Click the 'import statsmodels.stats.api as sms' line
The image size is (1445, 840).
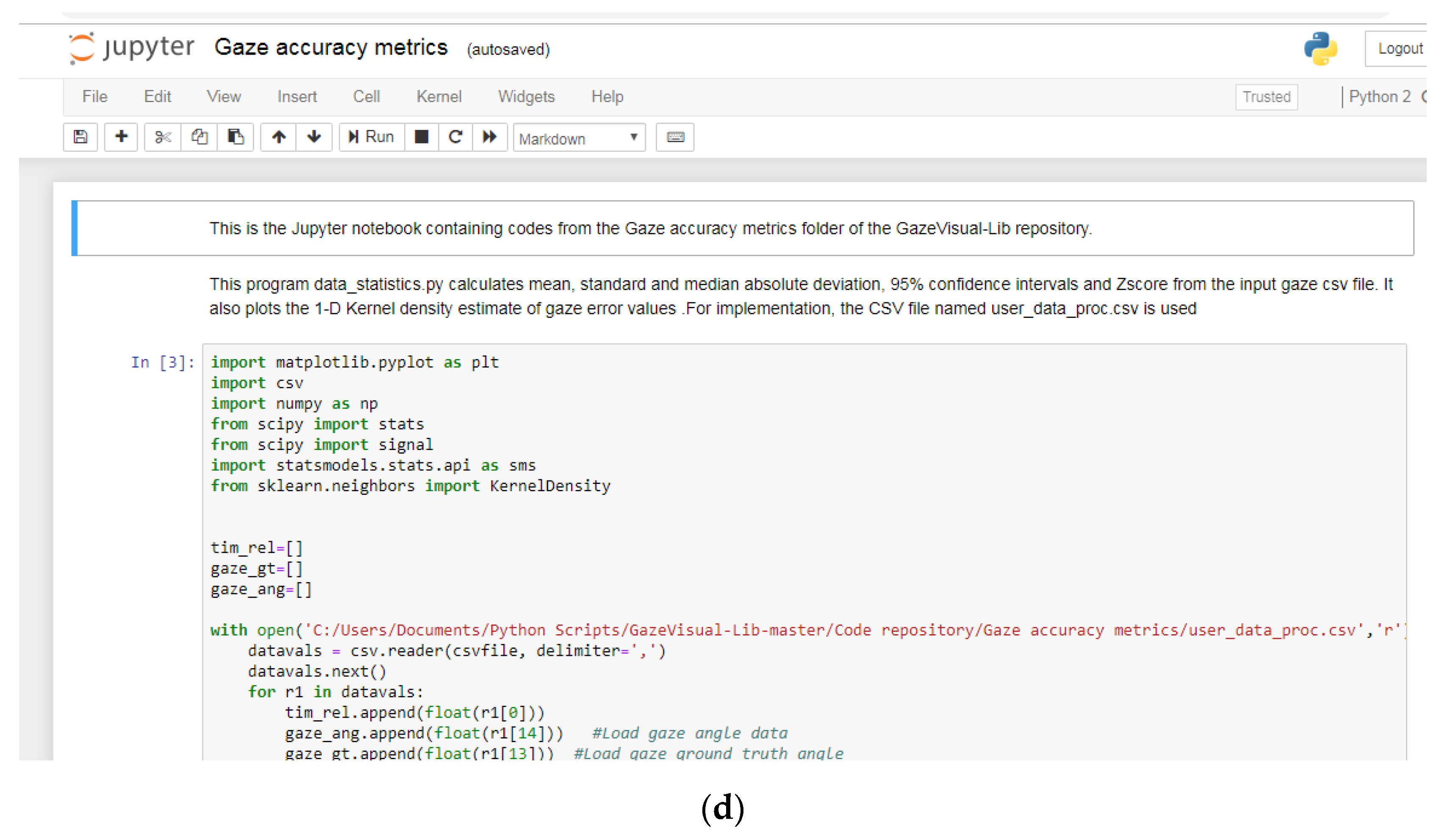pos(373,465)
